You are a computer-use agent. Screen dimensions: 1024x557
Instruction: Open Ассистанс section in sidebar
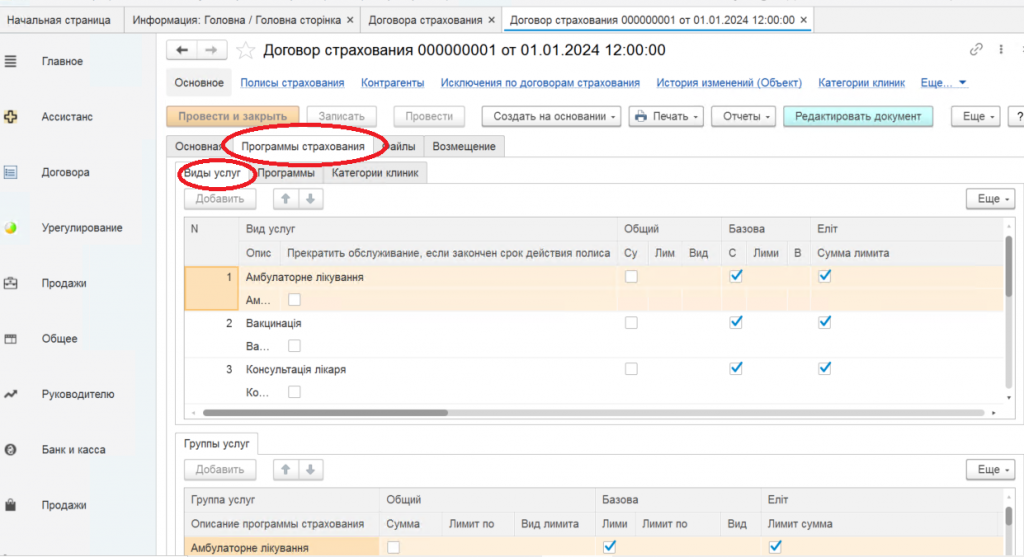click(x=67, y=117)
